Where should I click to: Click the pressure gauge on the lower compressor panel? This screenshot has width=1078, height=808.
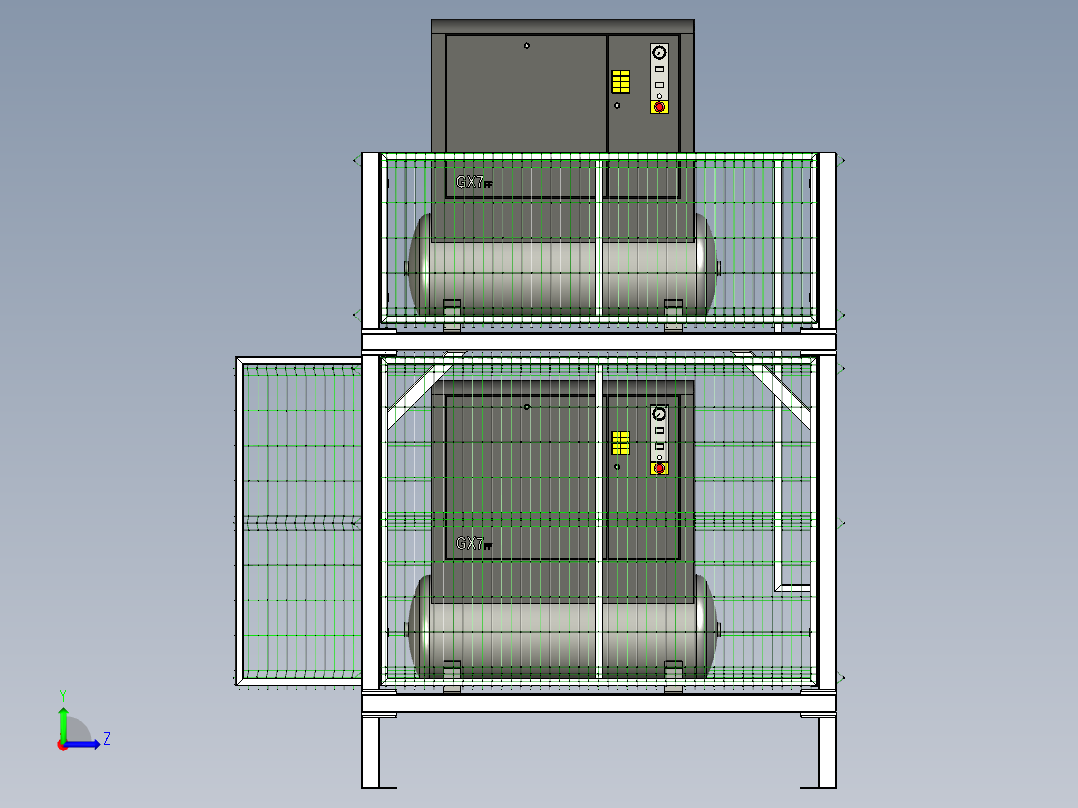point(659,414)
